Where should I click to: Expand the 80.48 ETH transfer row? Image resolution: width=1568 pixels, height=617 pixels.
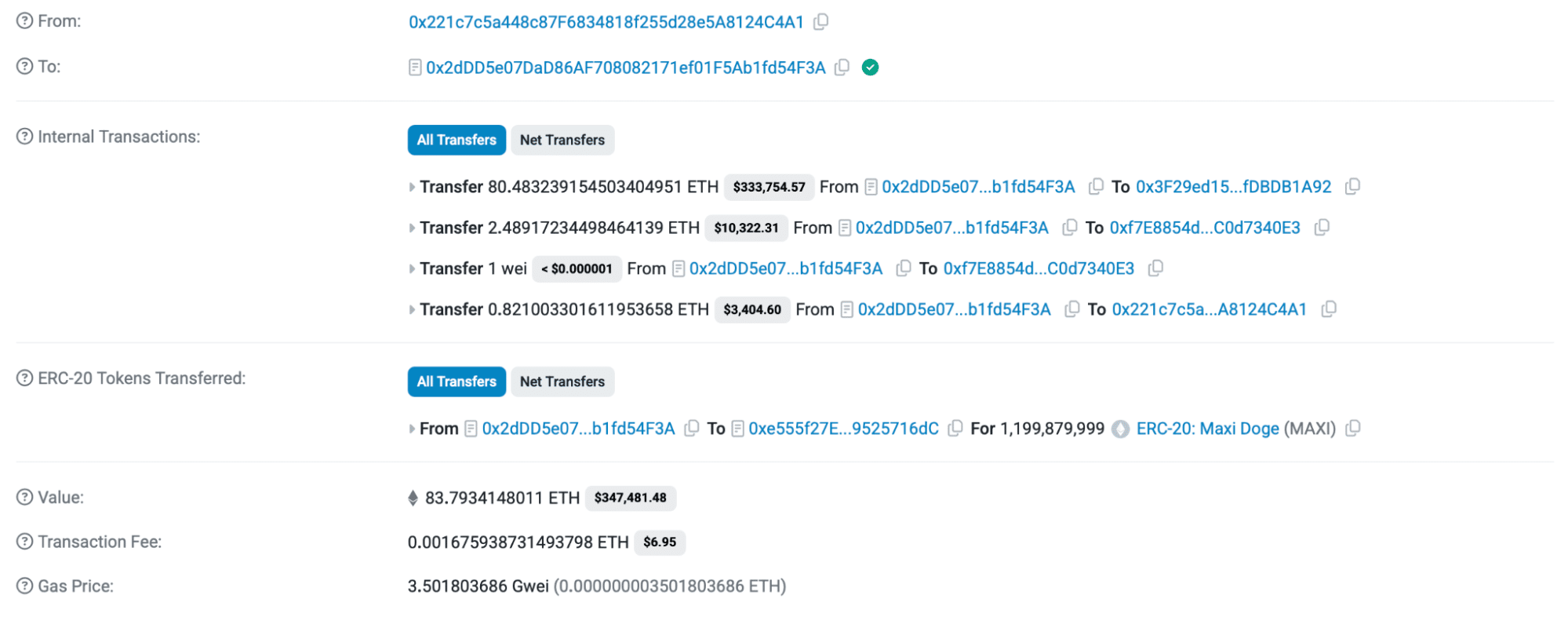[412, 188]
